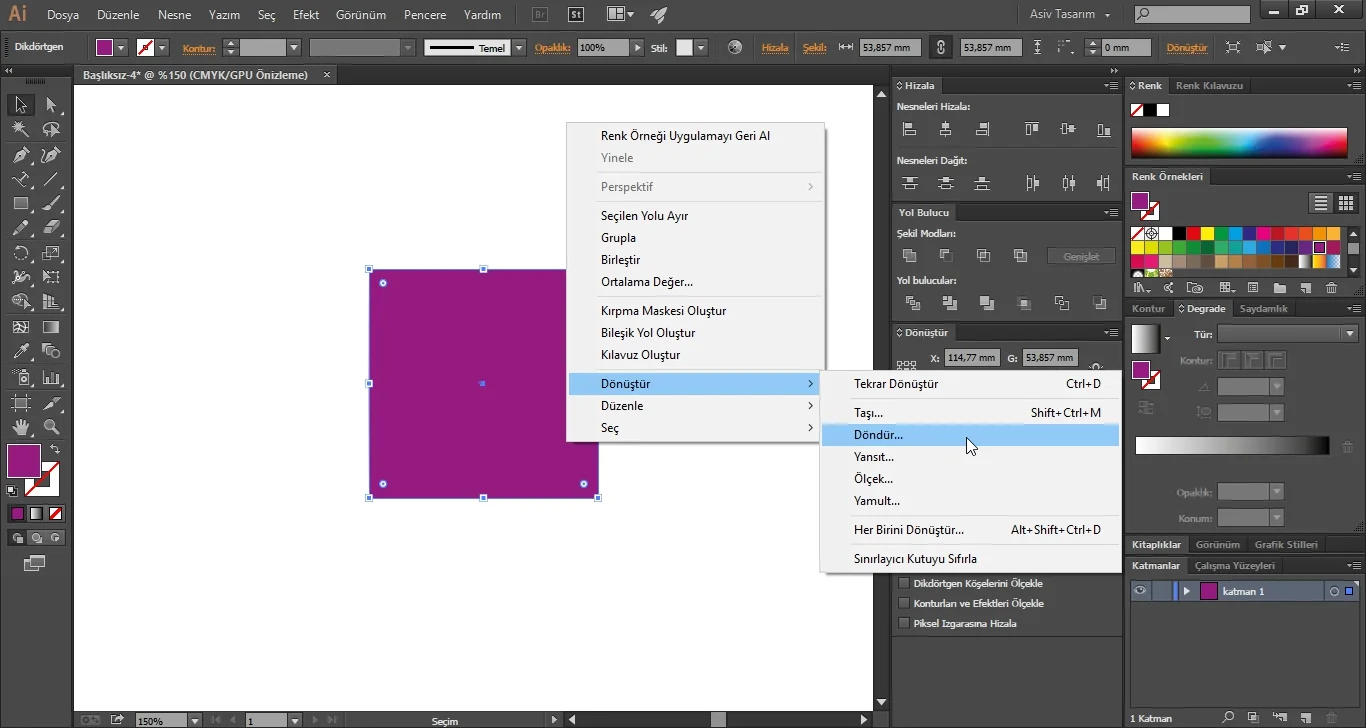
Task: Hide katman 1 with the eye icon
Action: pyautogui.click(x=1139, y=591)
